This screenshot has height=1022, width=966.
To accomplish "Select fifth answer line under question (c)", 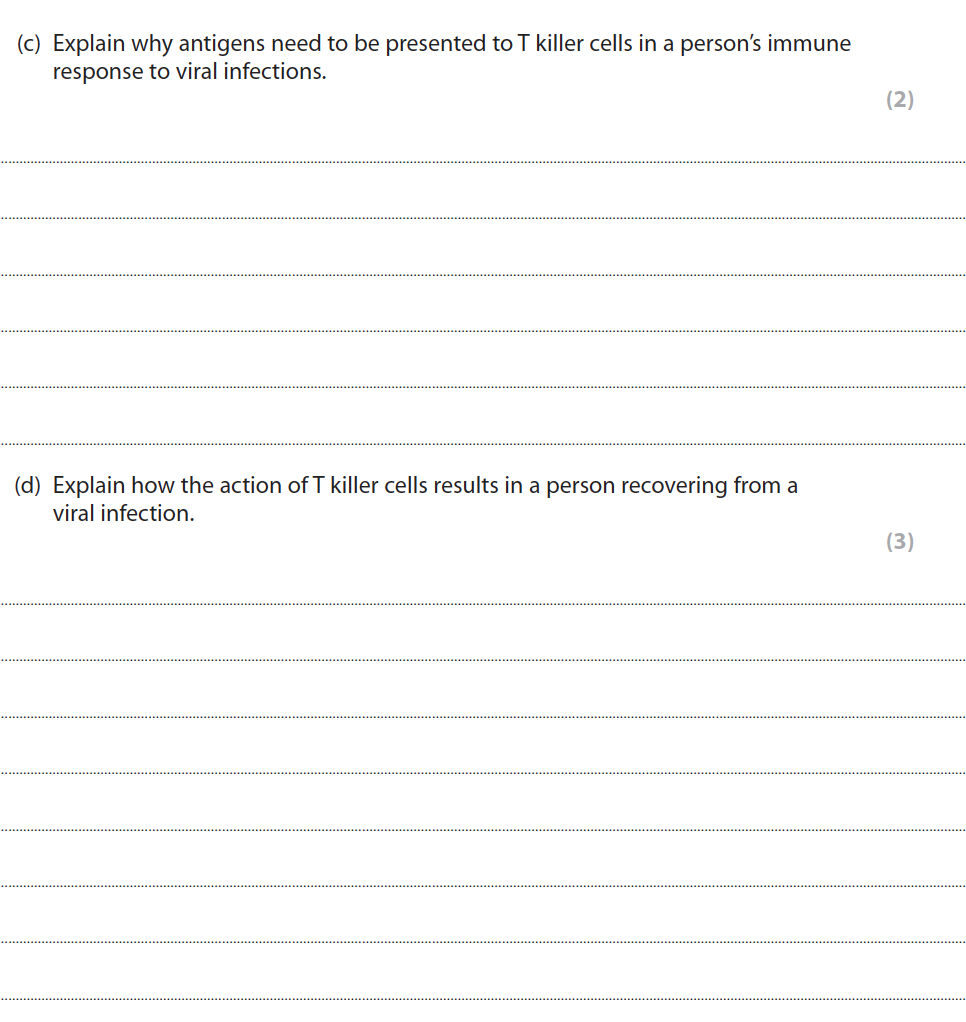I will coord(483,386).
